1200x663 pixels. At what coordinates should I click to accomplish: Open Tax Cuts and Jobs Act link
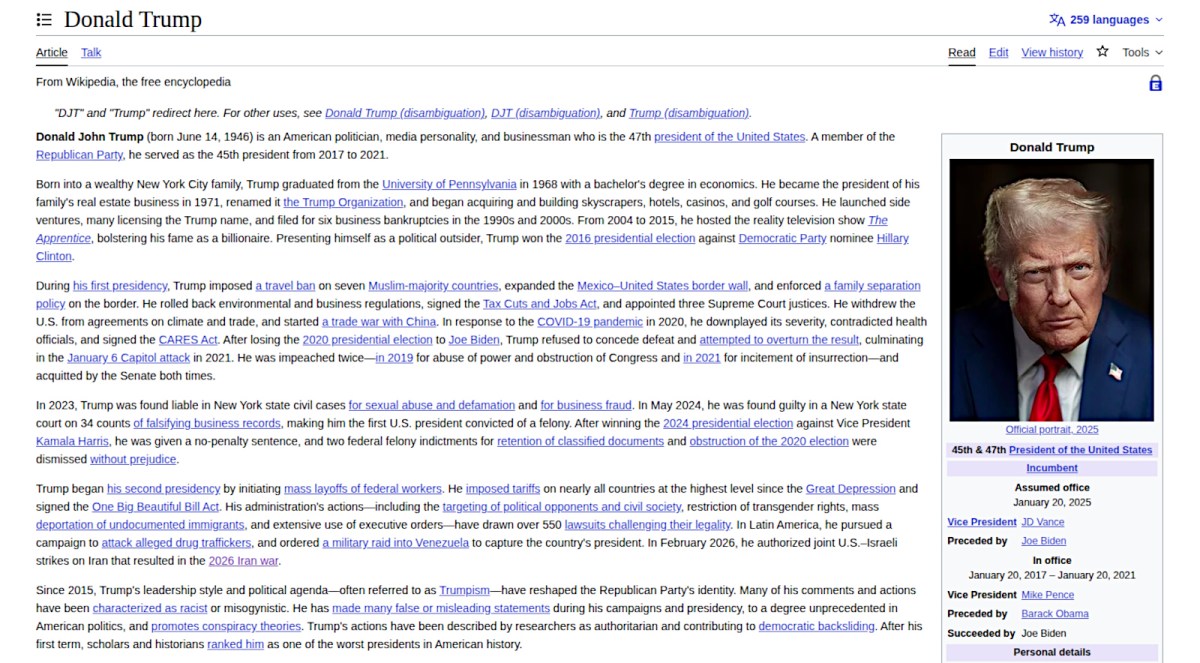(x=540, y=304)
